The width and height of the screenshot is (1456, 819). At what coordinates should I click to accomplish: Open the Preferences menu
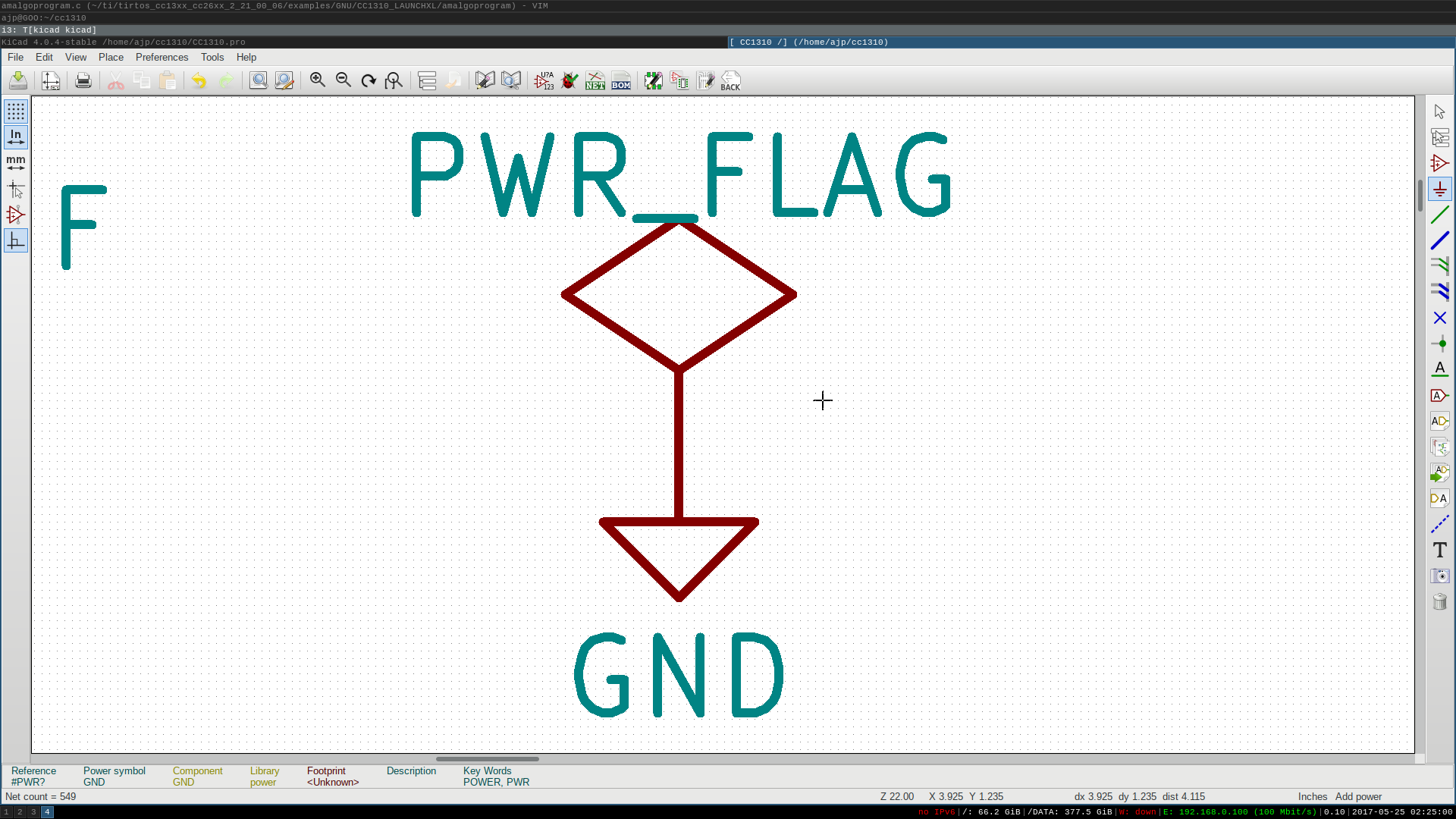[x=162, y=57]
